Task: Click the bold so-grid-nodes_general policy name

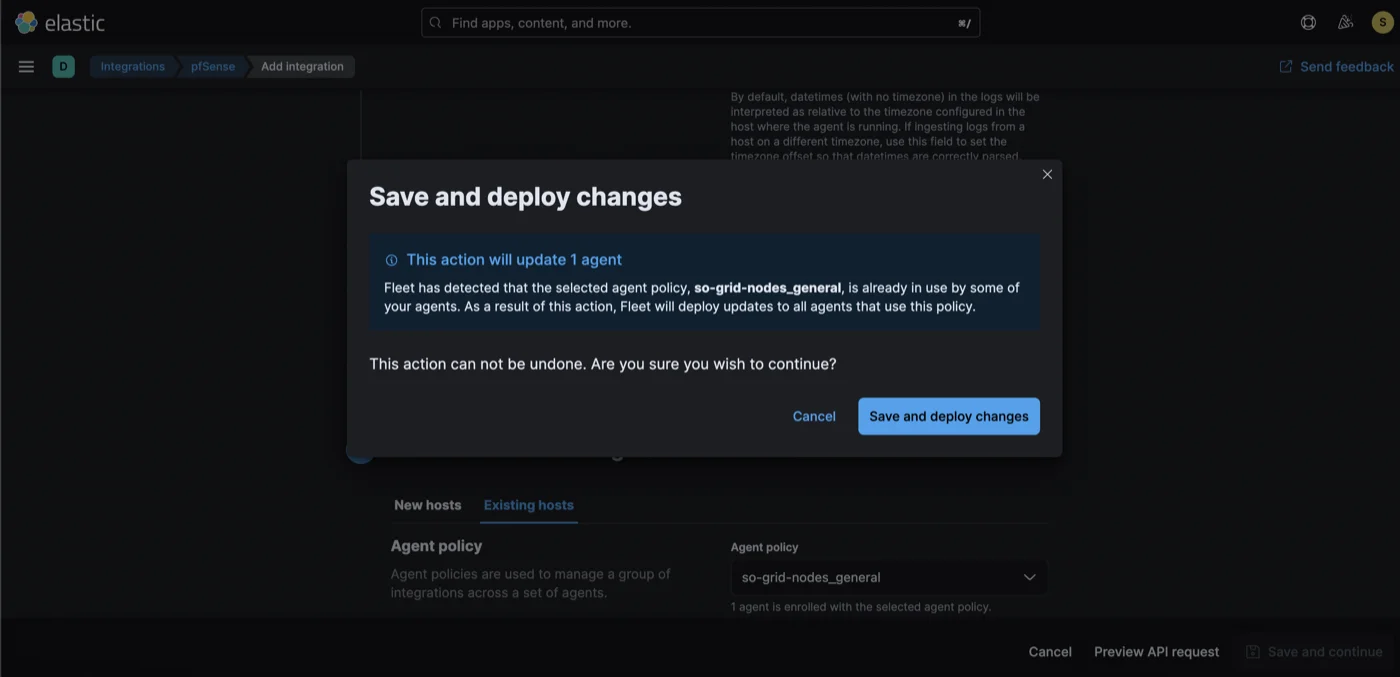Action: point(767,288)
